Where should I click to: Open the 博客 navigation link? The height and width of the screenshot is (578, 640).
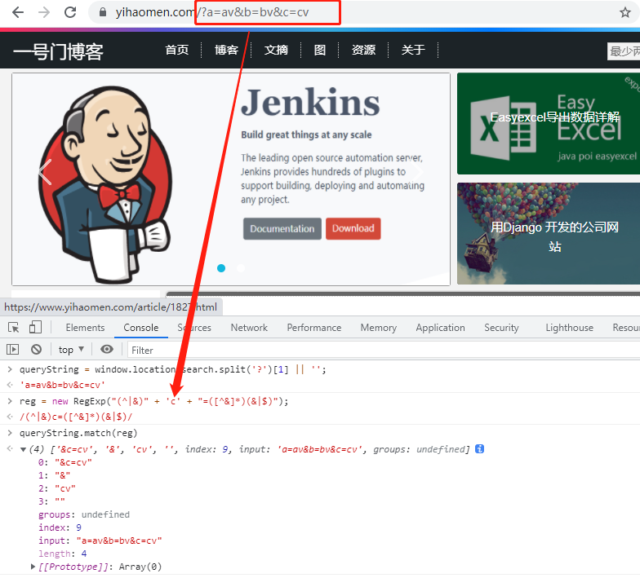tap(226, 50)
